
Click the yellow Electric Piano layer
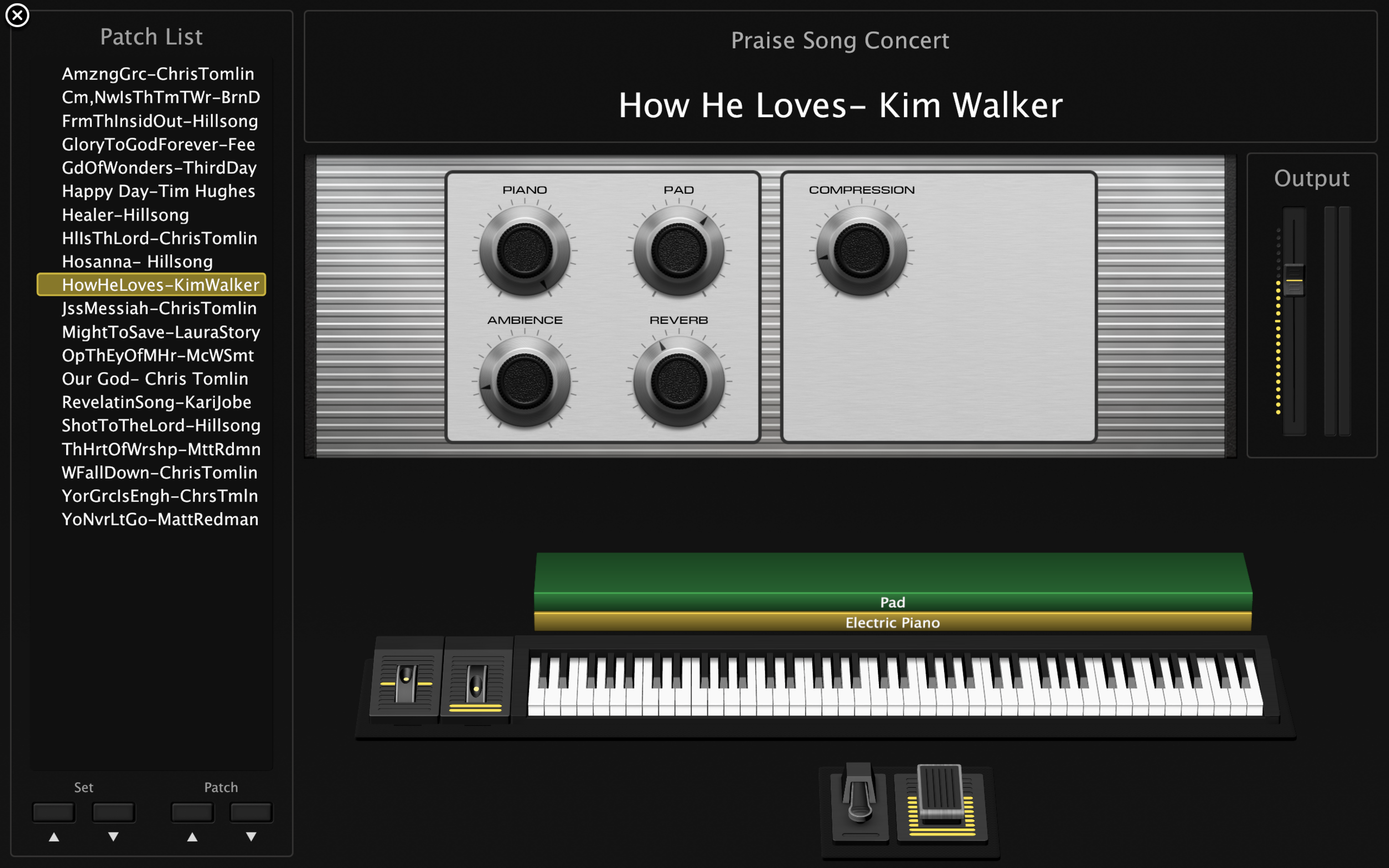click(893, 623)
